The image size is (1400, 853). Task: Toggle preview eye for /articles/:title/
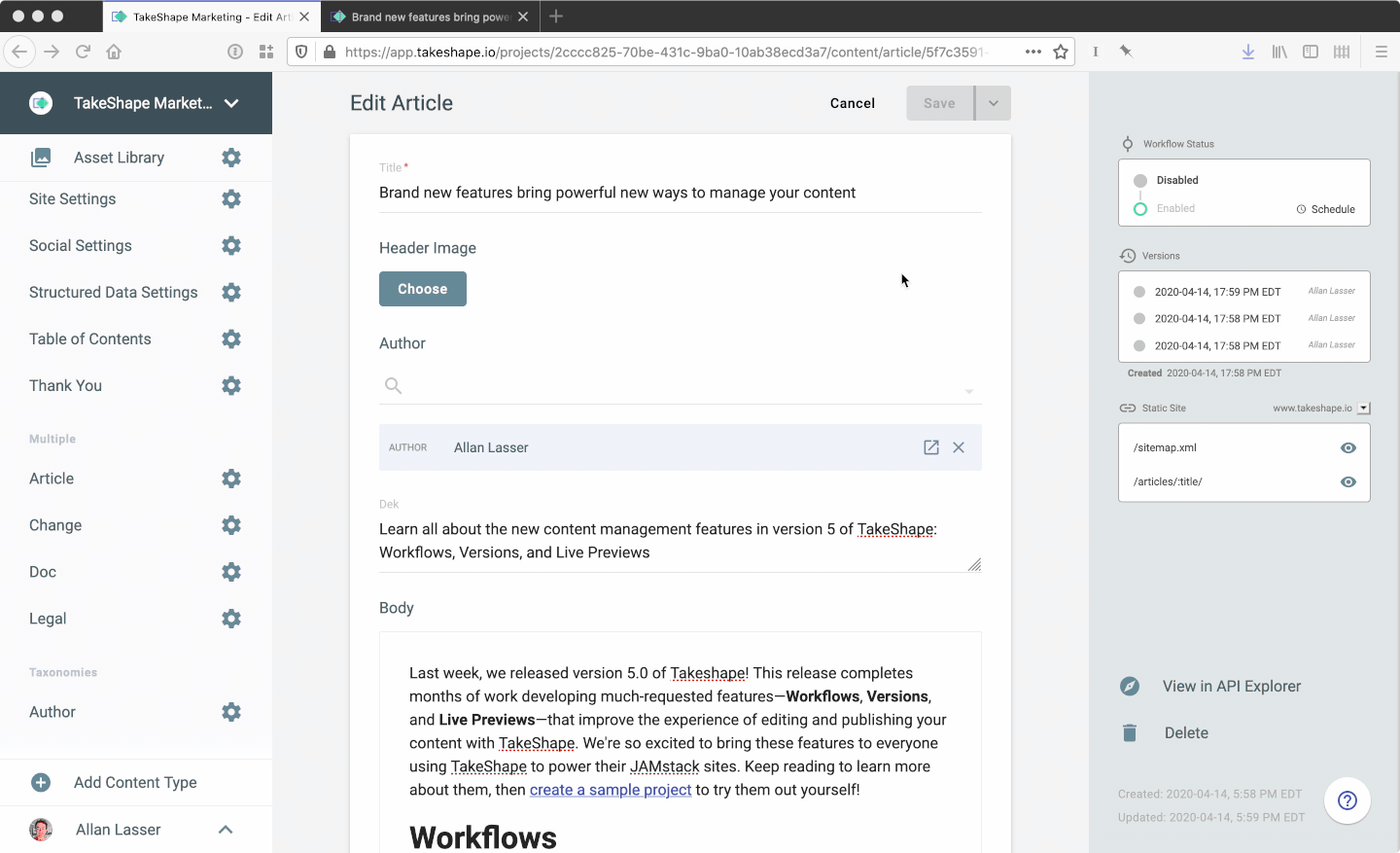[x=1347, y=482]
